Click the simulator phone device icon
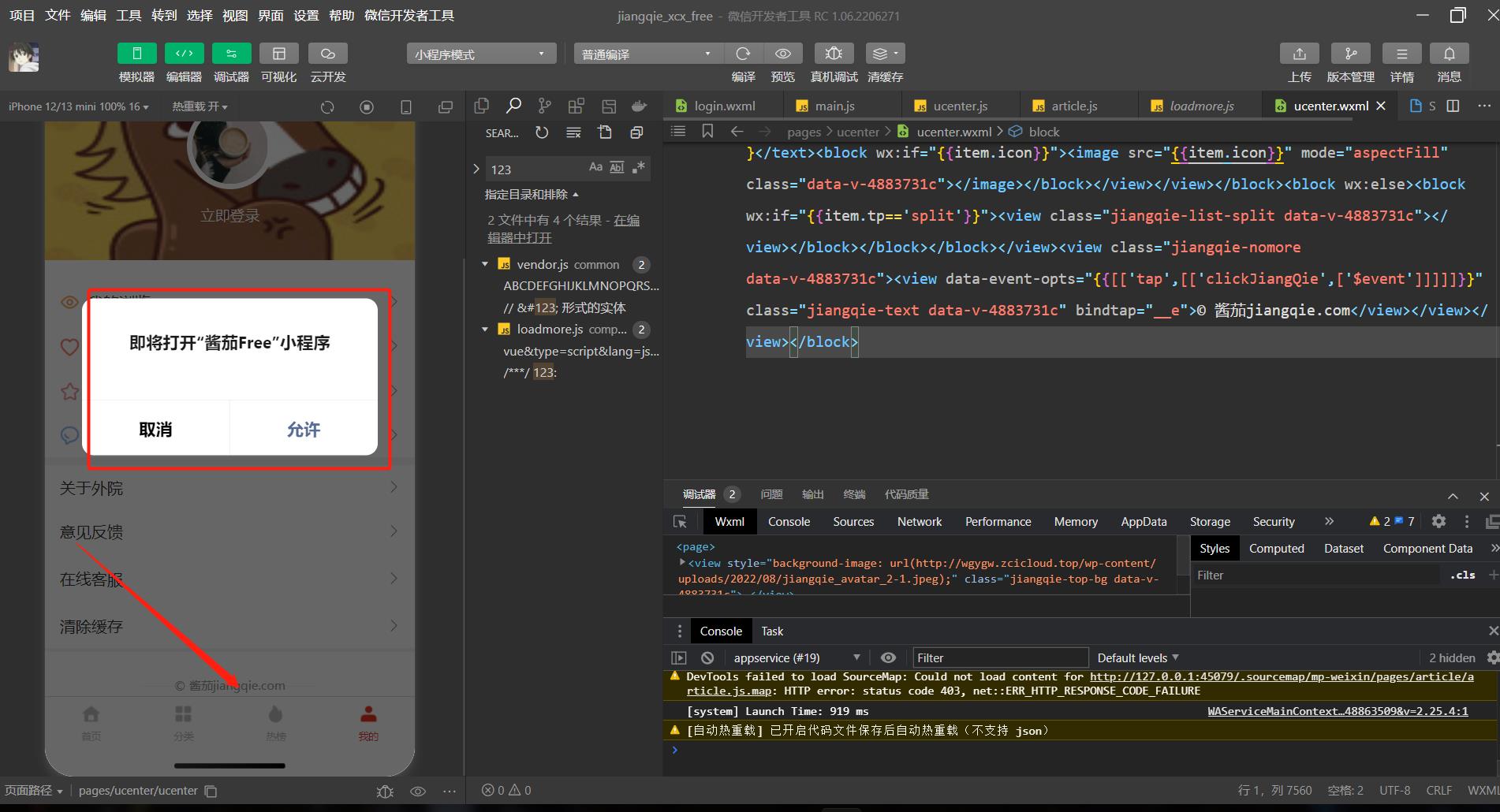 pyautogui.click(x=406, y=107)
